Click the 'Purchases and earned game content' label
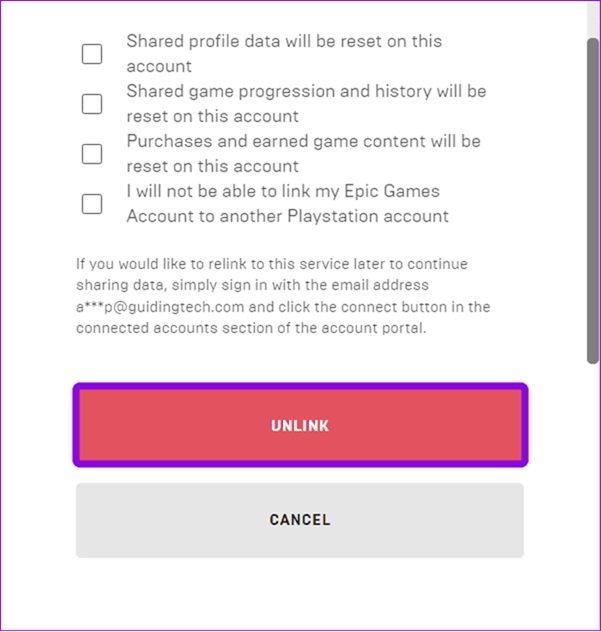This screenshot has width=601, height=632. [x=303, y=142]
